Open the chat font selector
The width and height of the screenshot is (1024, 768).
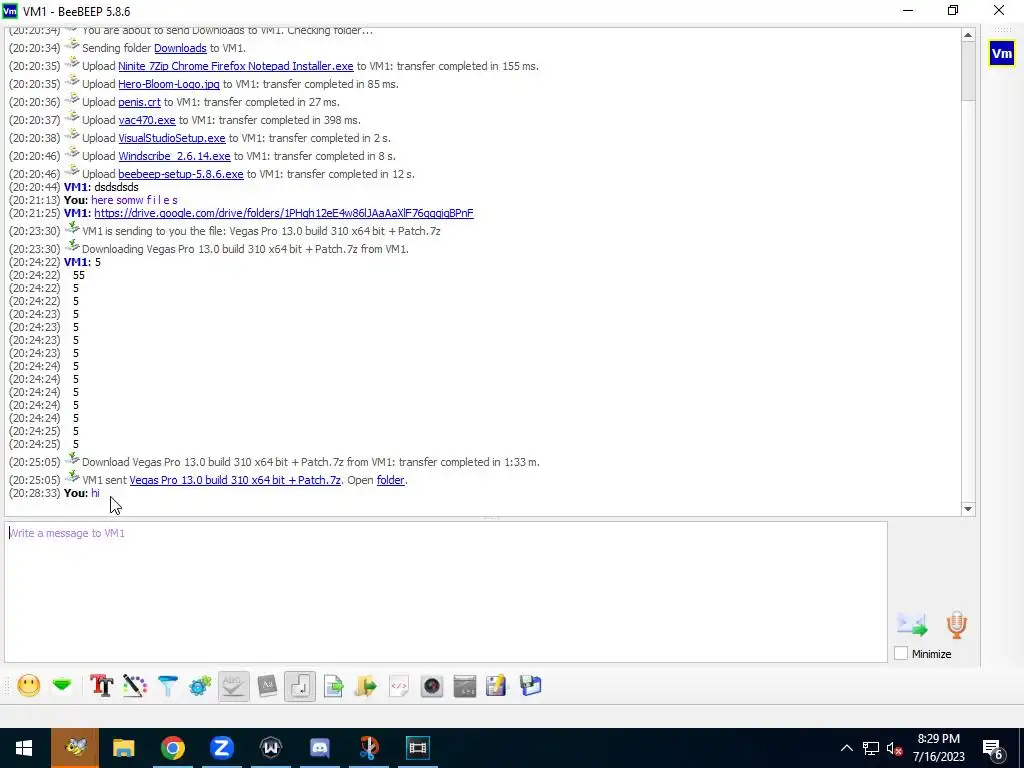click(x=102, y=686)
